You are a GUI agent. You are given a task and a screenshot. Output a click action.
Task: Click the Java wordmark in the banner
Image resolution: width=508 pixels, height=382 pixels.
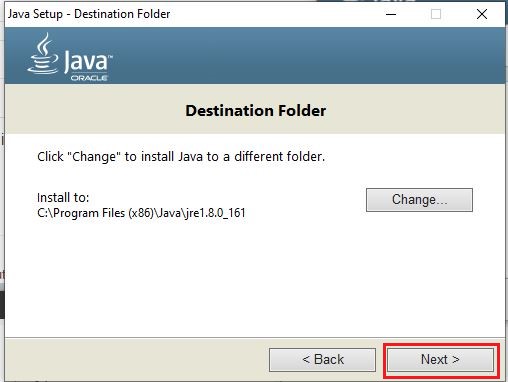point(87,61)
